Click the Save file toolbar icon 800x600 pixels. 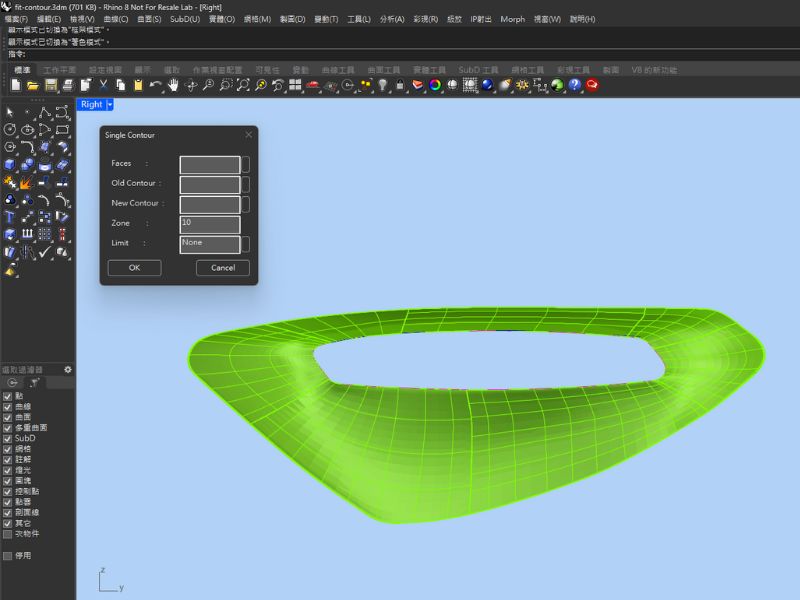tap(51, 86)
